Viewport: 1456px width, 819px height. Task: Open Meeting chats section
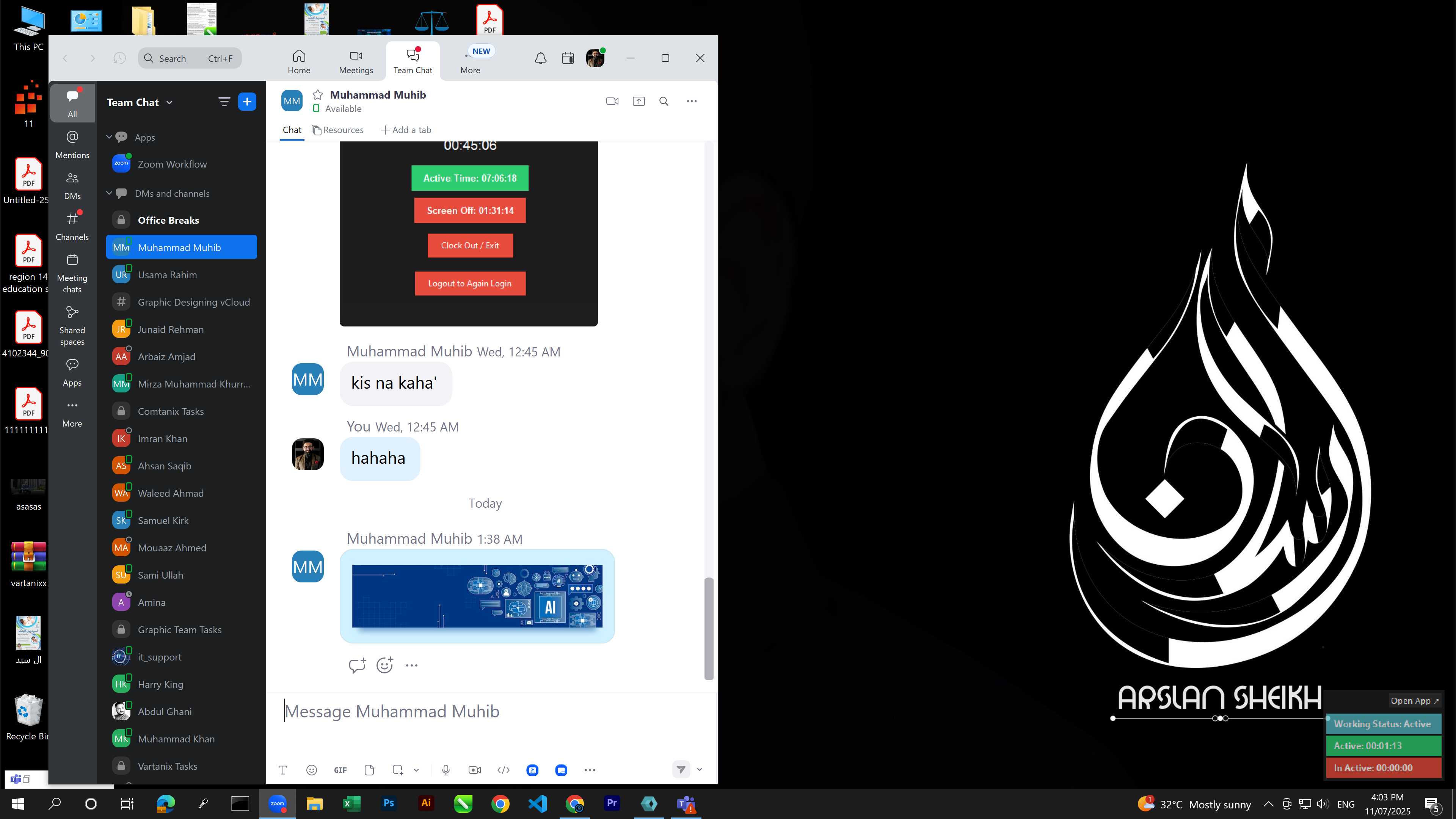tap(72, 273)
